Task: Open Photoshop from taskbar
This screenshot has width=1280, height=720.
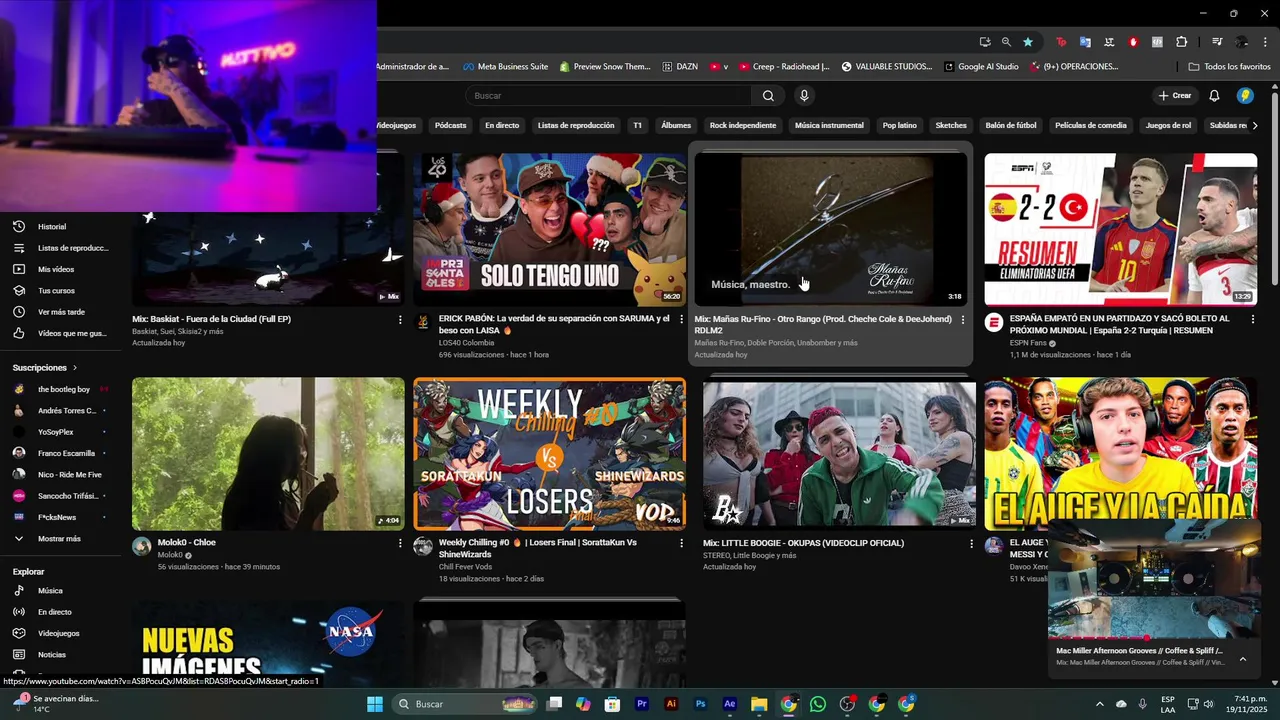Action: pos(700,704)
